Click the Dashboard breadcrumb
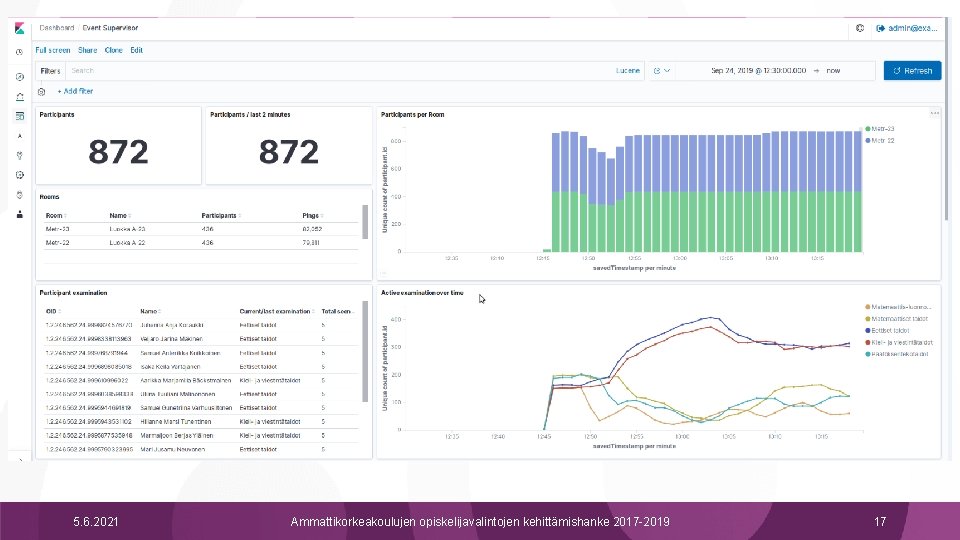960x540 pixels. (x=56, y=28)
